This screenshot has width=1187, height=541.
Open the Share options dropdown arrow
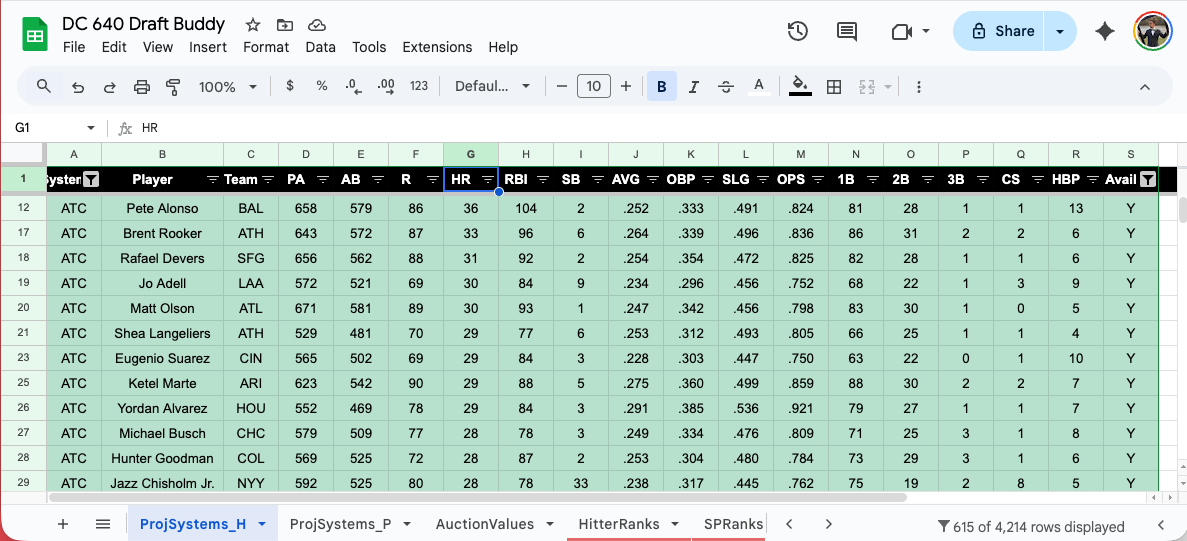(1060, 31)
